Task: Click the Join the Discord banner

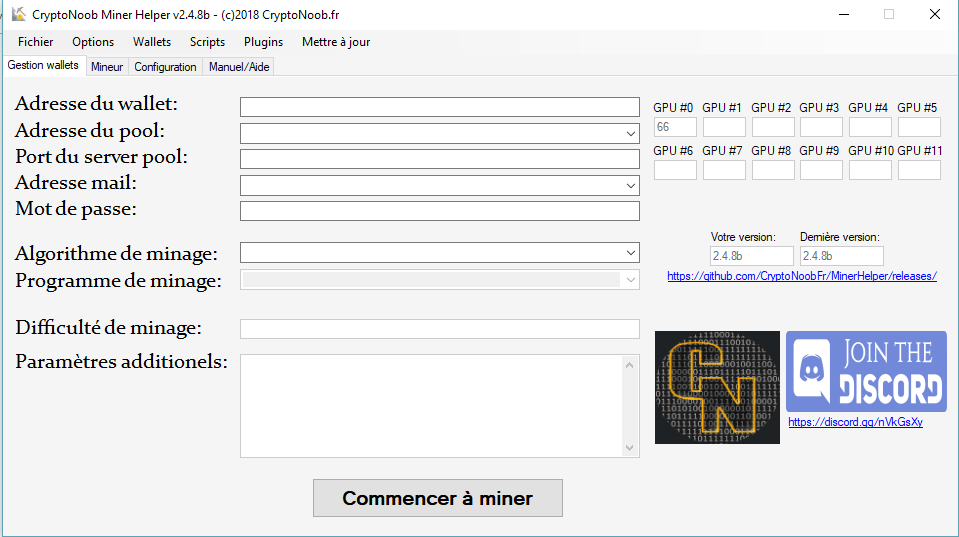Action: (x=866, y=371)
